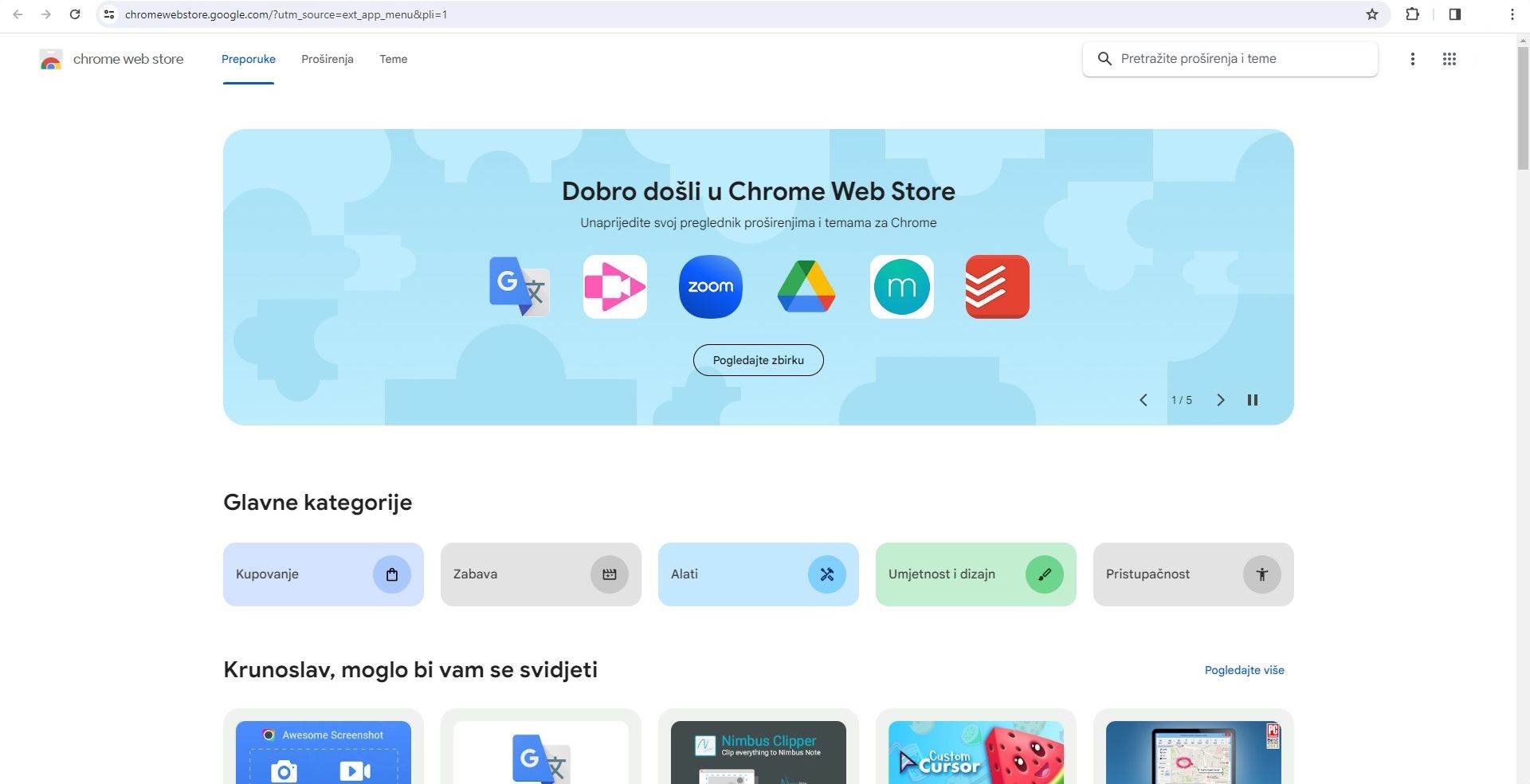Click the 'Dobro došli u Chrome Web Store' heading

[759, 191]
